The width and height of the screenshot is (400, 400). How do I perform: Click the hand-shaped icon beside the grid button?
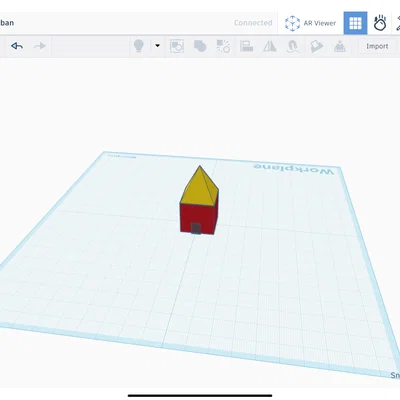(x=380, y=23)
